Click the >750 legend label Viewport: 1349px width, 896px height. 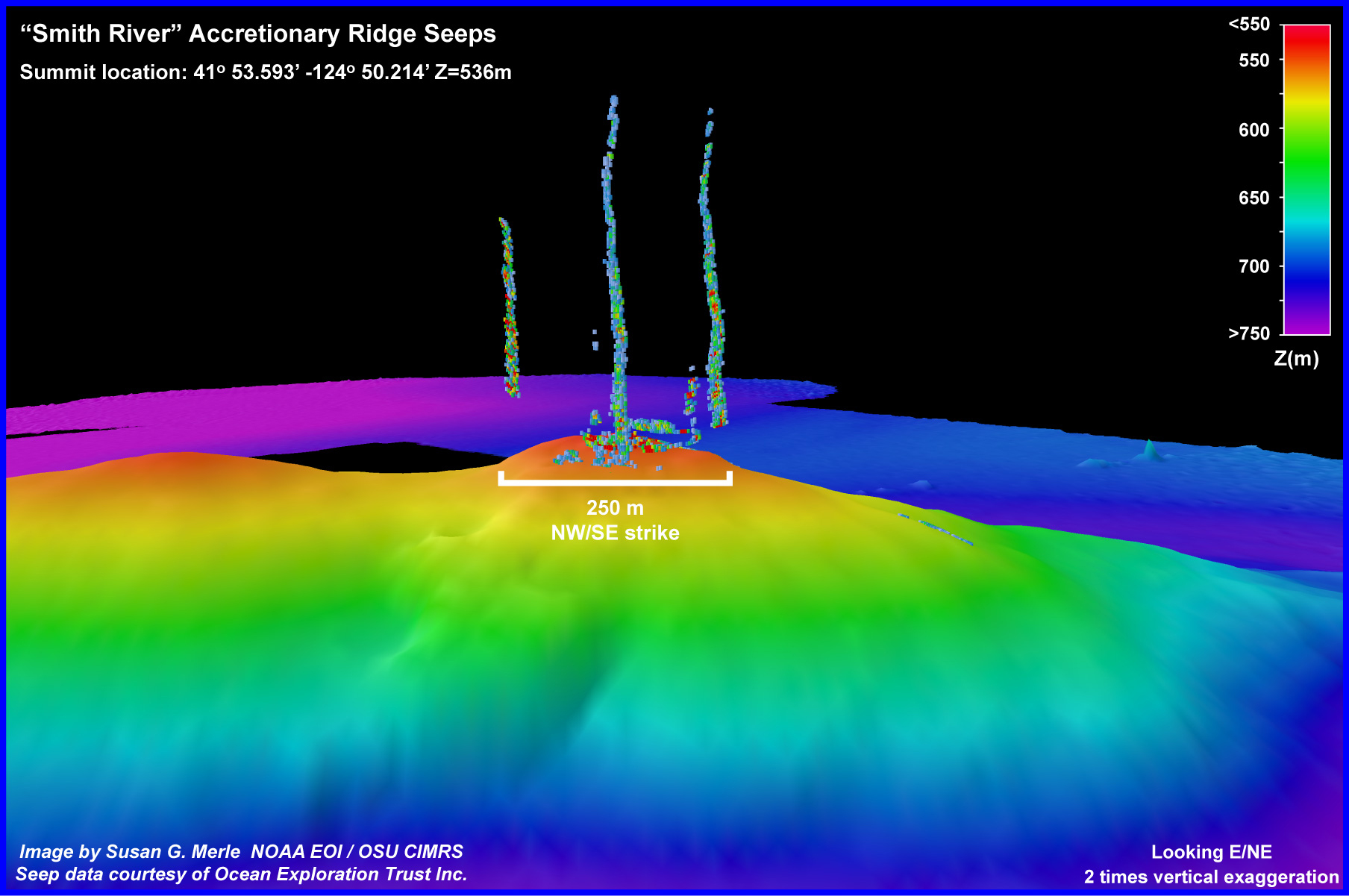click(x=1249, y=333)
